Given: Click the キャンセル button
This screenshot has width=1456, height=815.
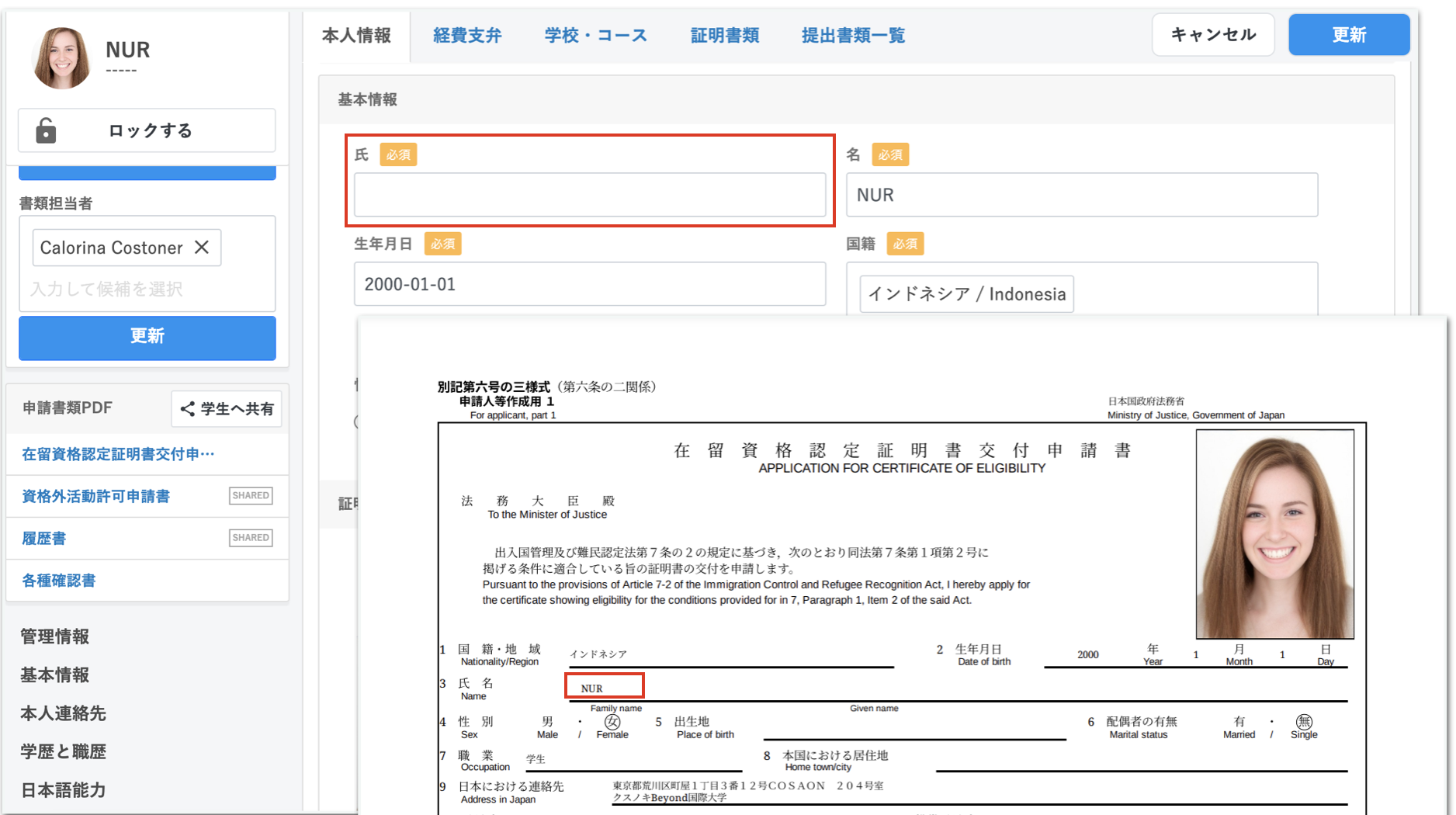Looking at the screenshot, I should tap(1213, 35).
